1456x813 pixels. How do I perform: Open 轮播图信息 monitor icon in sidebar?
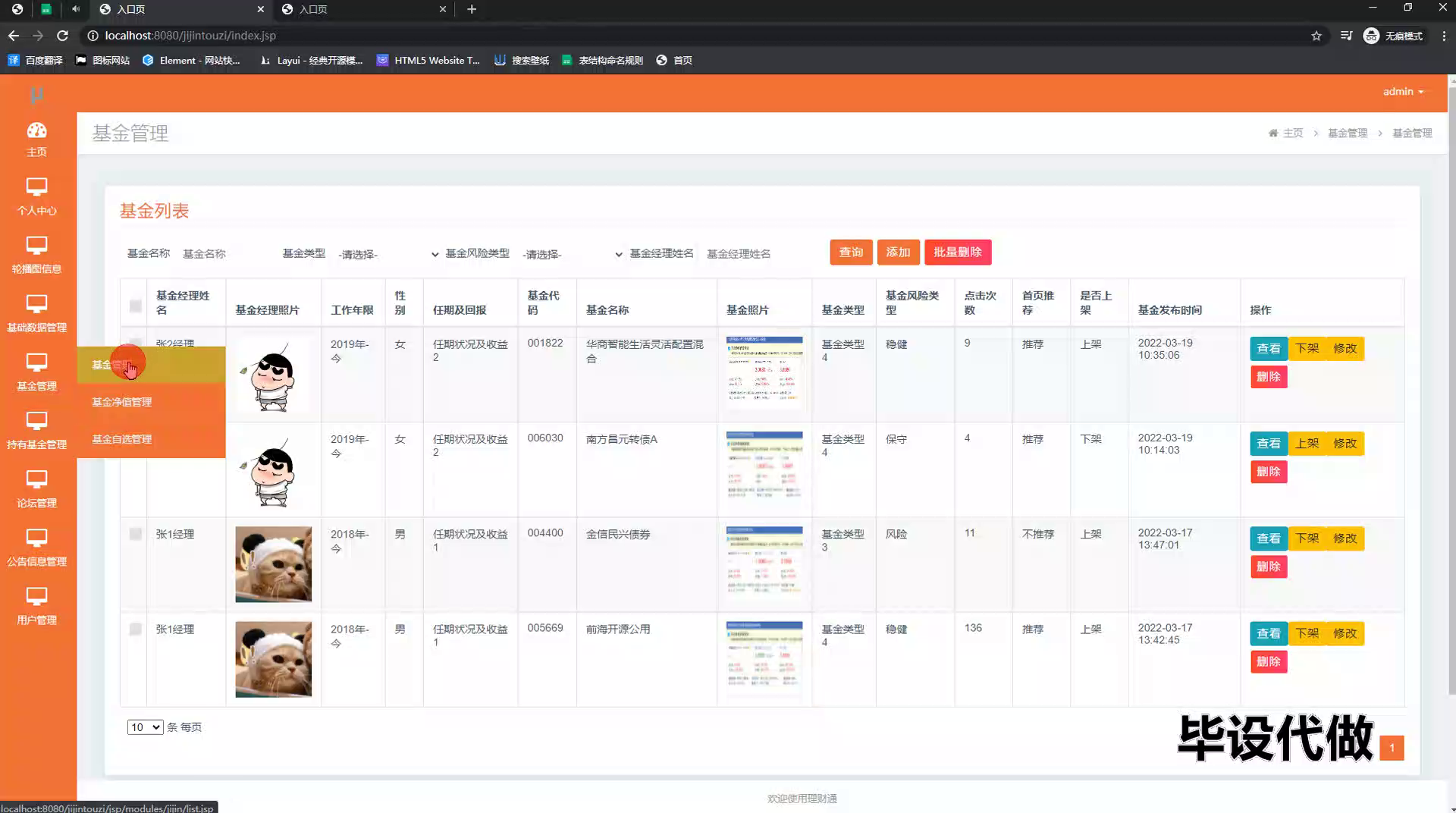pos(36,245)
